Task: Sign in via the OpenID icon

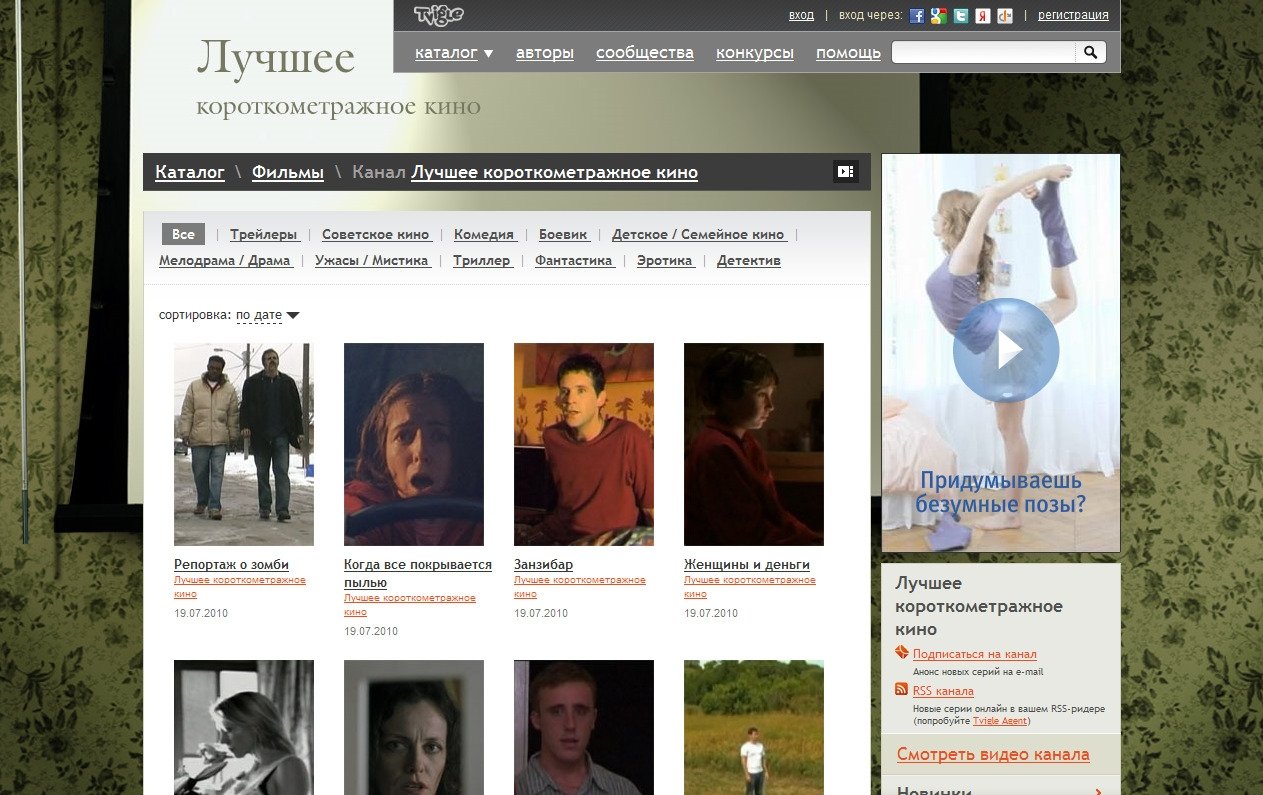Action: click(1005, 15)
